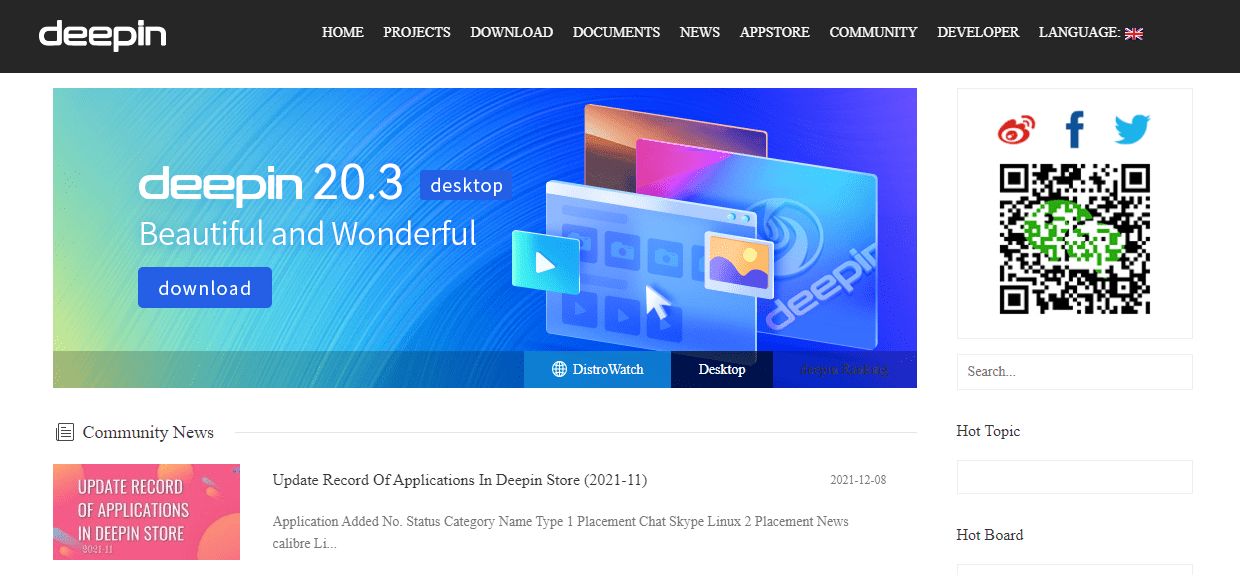Open the DEVELOPER menu item

(x=978, y=32)
